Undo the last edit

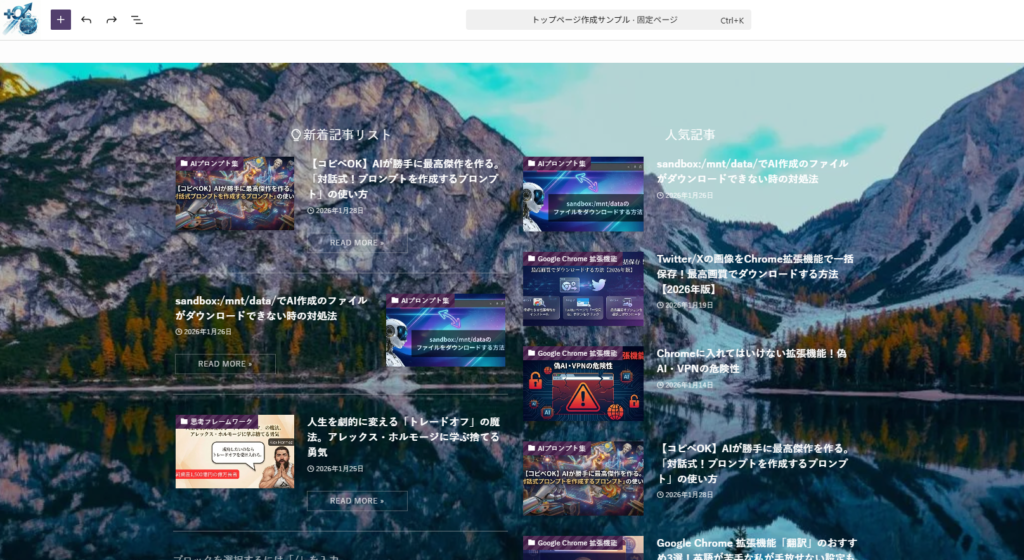[x=86, y=20]
